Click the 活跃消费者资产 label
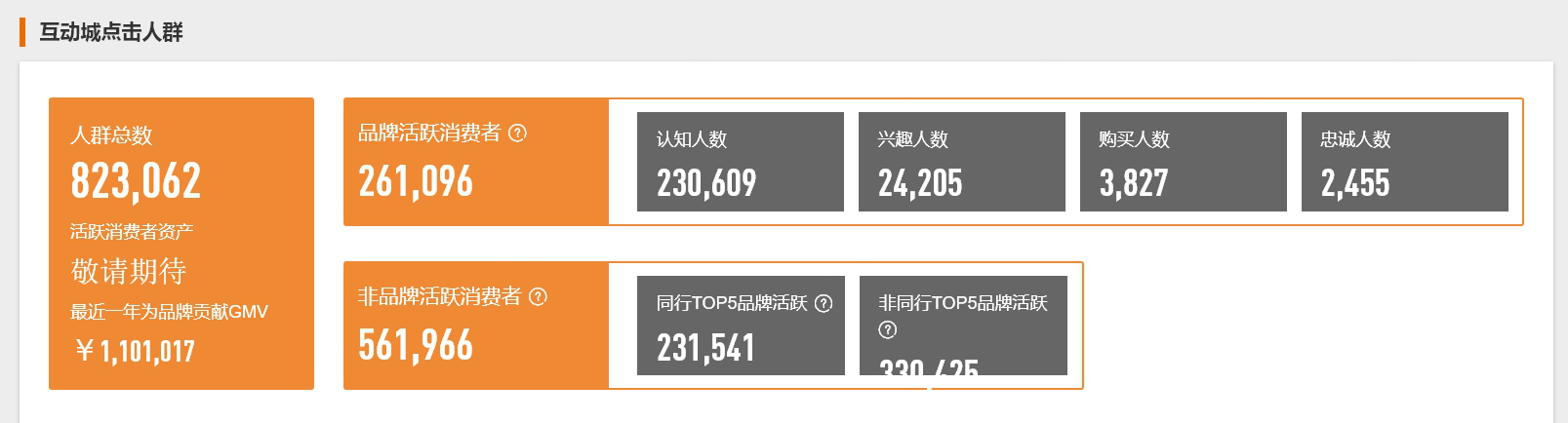The width and height of the screenshot is (1568, 423). click(x=132, y=232)
